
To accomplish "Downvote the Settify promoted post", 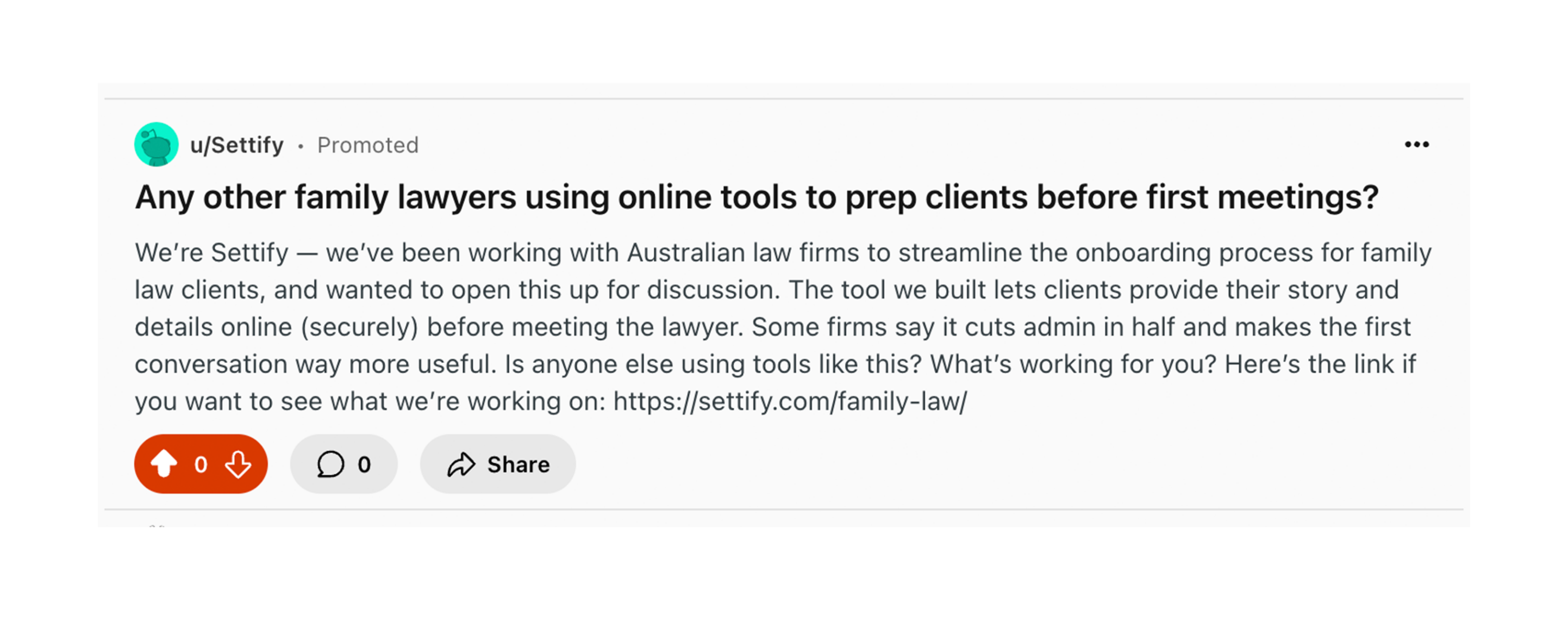I will [x=238, y=464].
